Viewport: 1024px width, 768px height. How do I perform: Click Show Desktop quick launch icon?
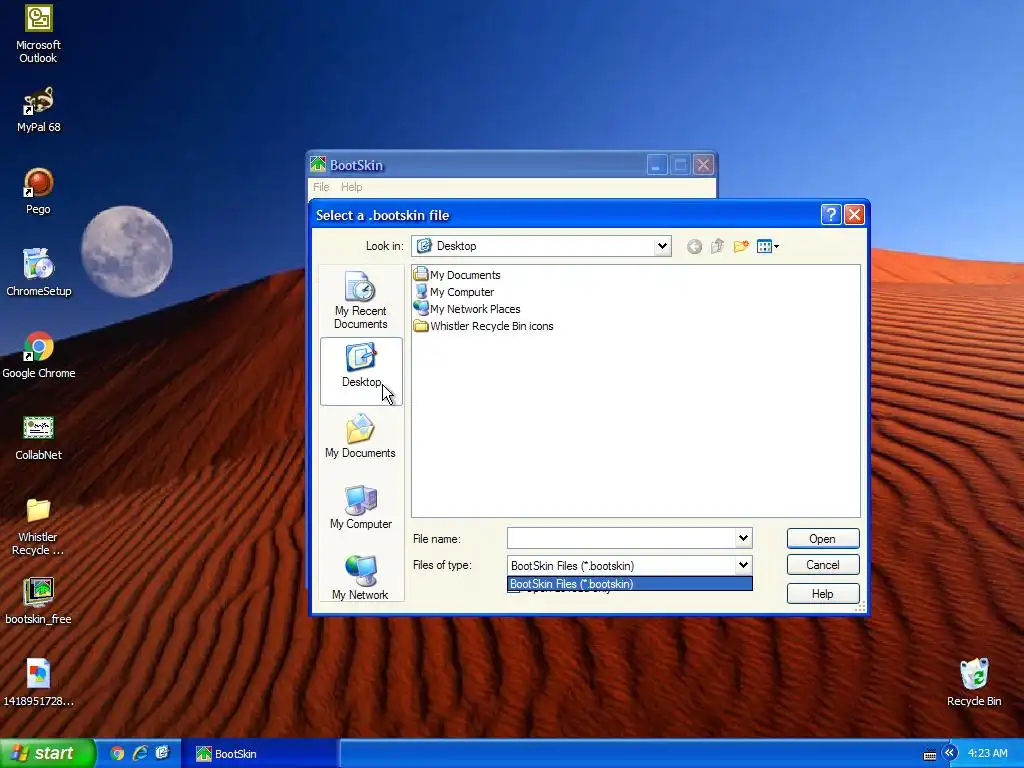tap(162, 753)
